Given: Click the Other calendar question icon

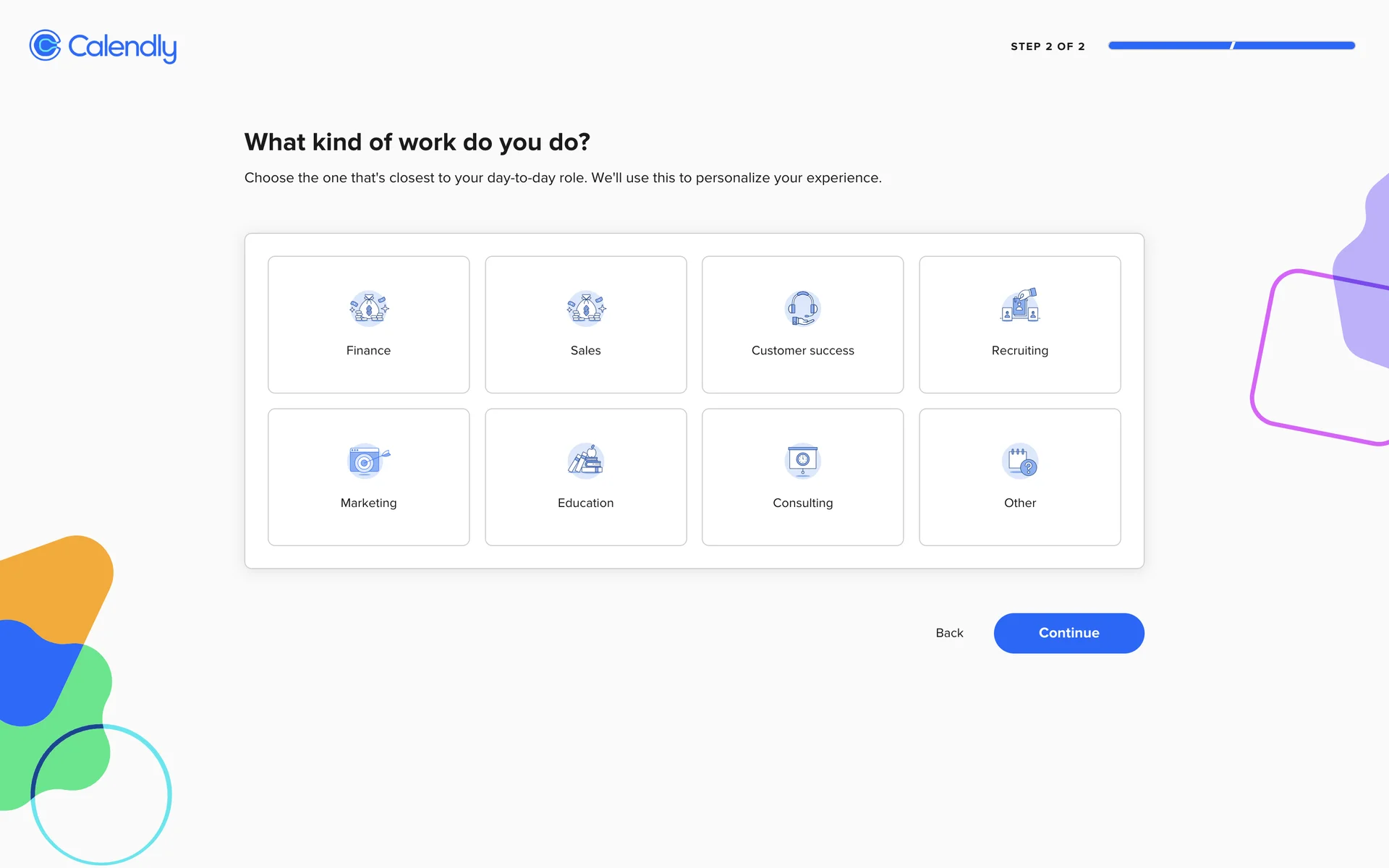Looking at the screenshot, I should coord(1020,461).
